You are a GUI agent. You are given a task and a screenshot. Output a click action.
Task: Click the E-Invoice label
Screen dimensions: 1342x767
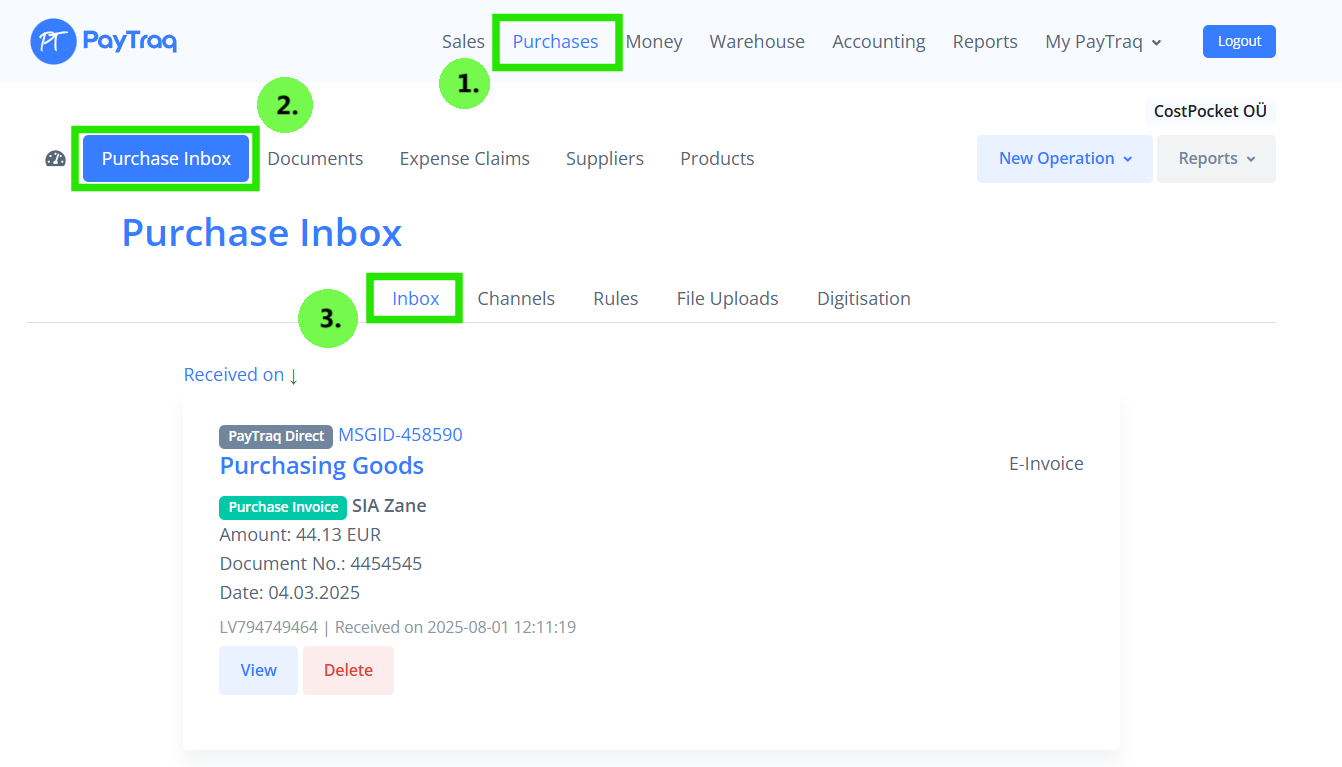[1046, 464]
